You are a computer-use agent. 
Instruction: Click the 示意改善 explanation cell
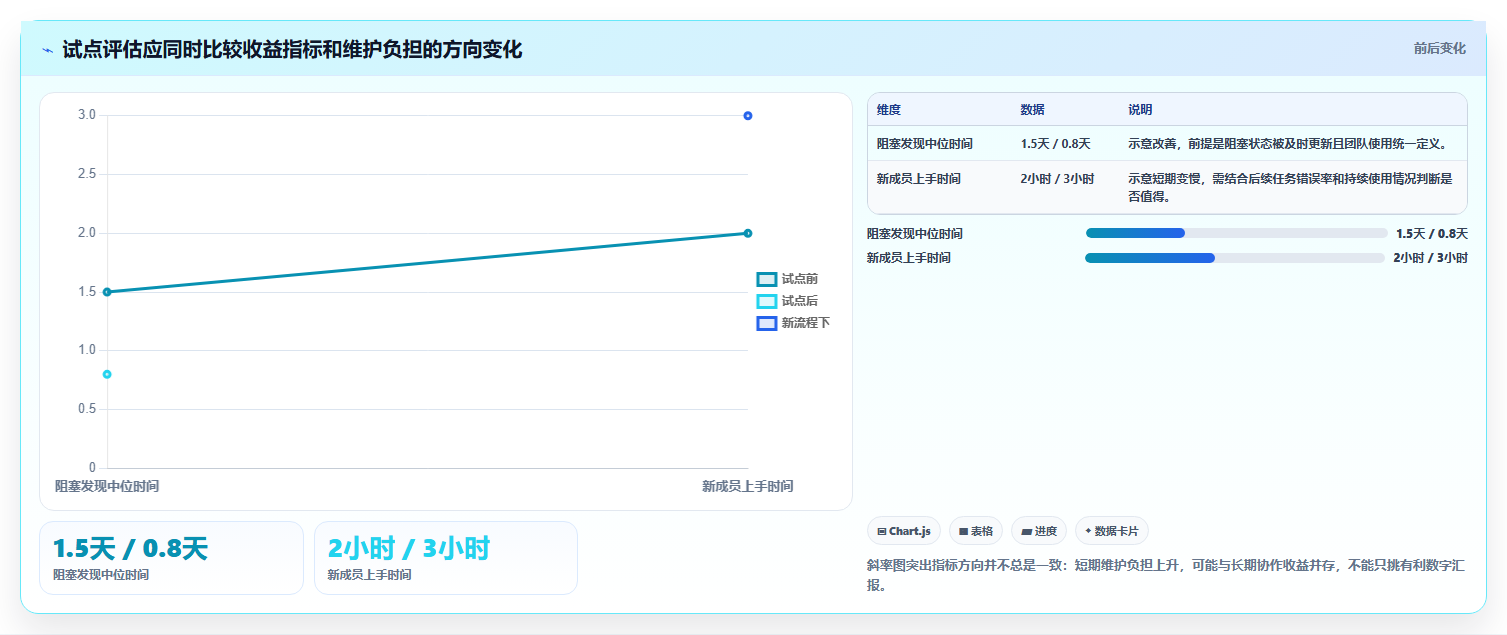click(1288, 144)
